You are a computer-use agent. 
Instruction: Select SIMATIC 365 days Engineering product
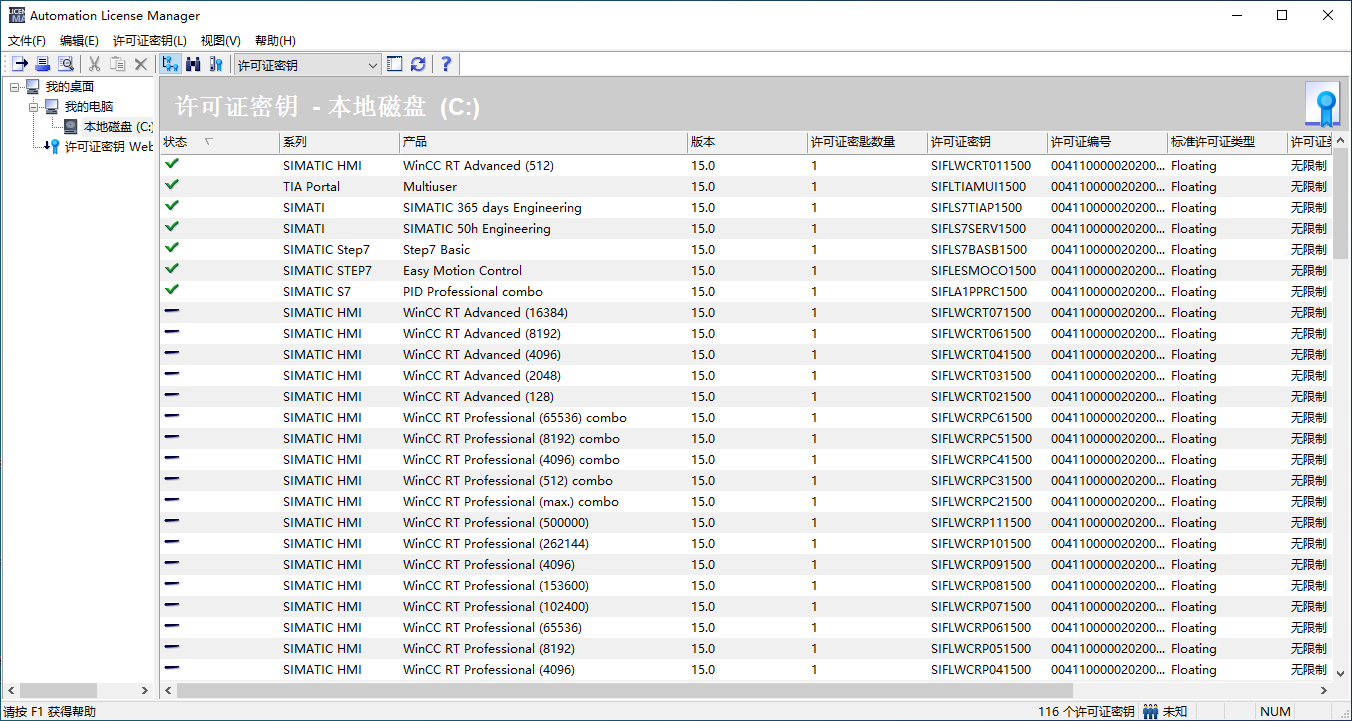pyautogui.click(x=492, y=208)
